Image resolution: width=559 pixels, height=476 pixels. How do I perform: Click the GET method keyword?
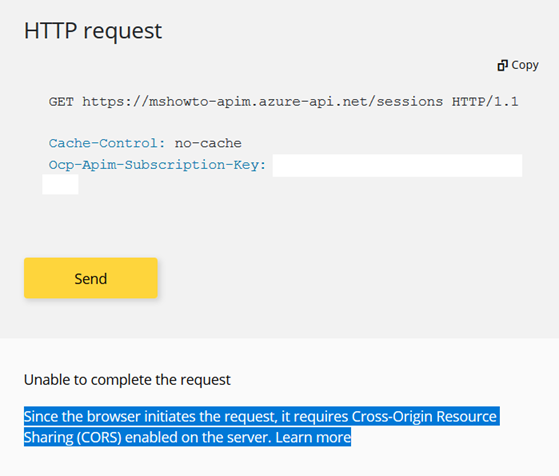point(61,102)
